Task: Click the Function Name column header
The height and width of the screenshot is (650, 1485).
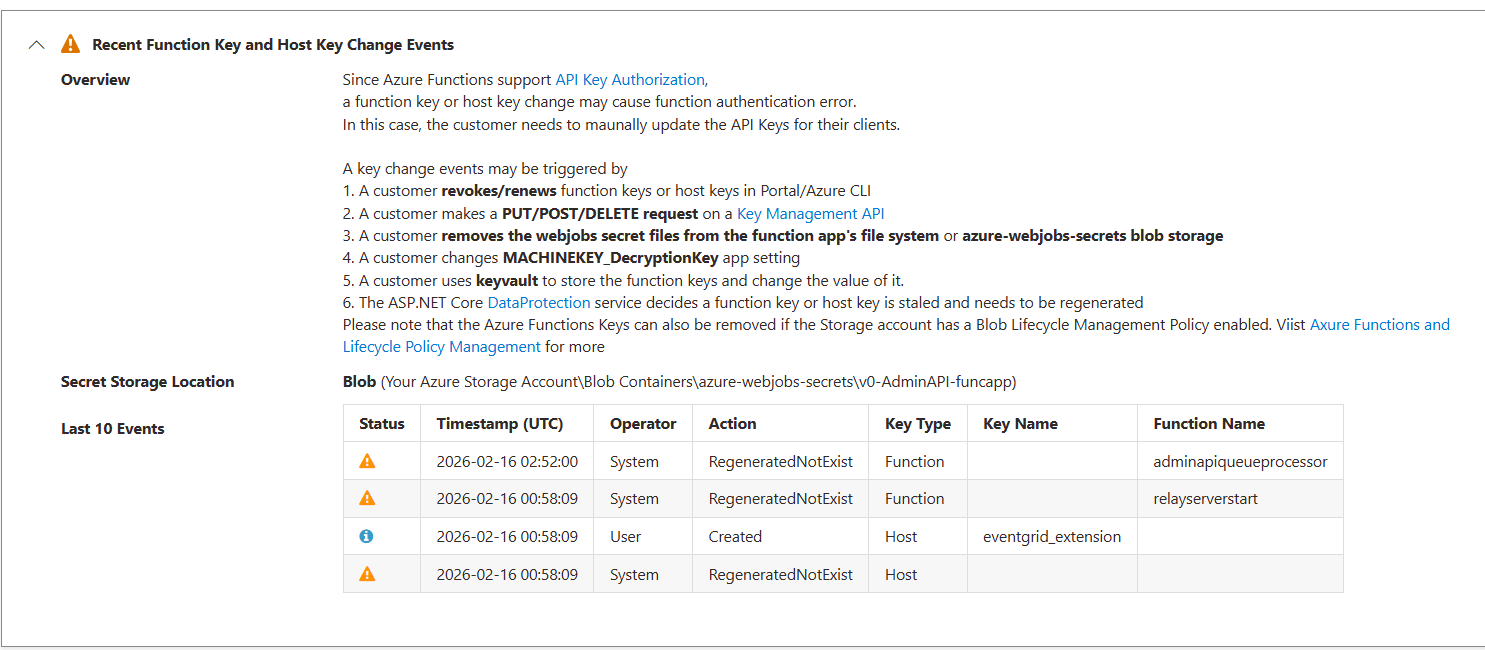Action: (1209, 424)
